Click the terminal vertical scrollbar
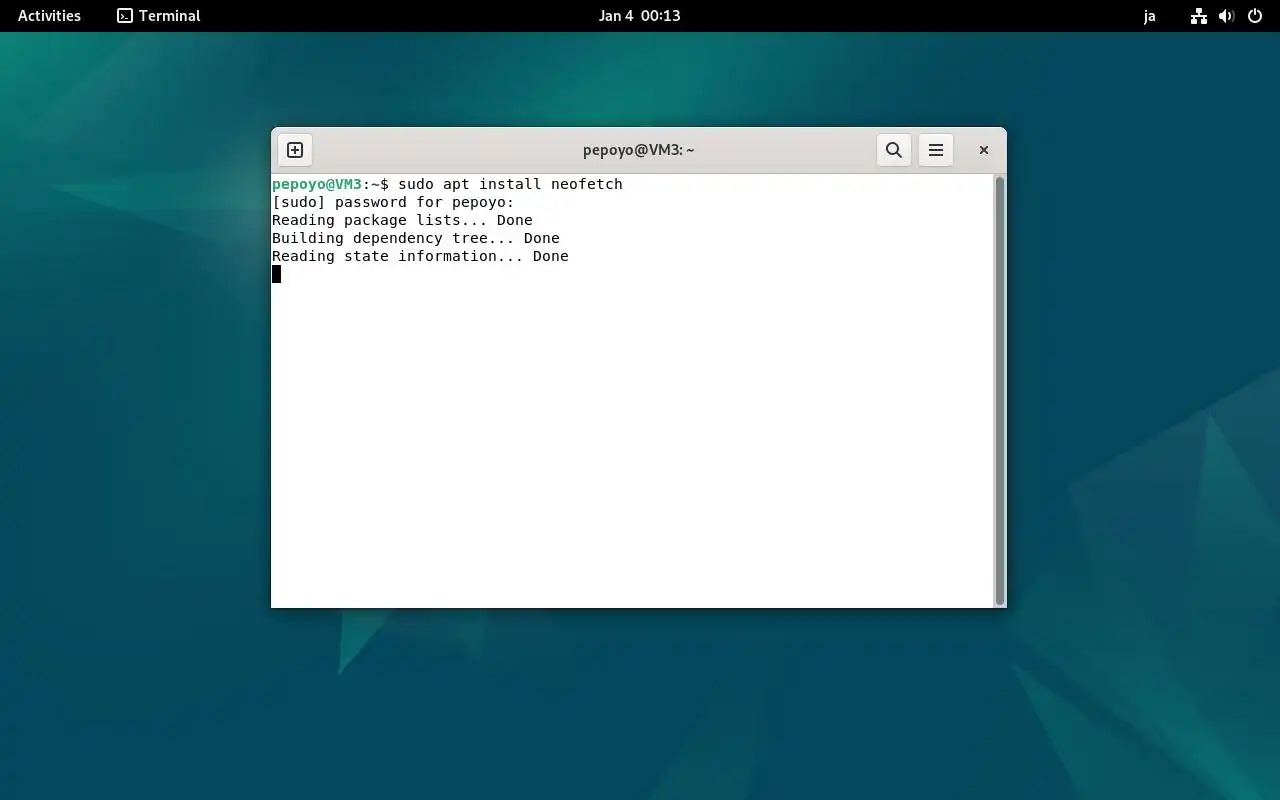This screenshot has height=800, width=1280. [x=999, y=390]
